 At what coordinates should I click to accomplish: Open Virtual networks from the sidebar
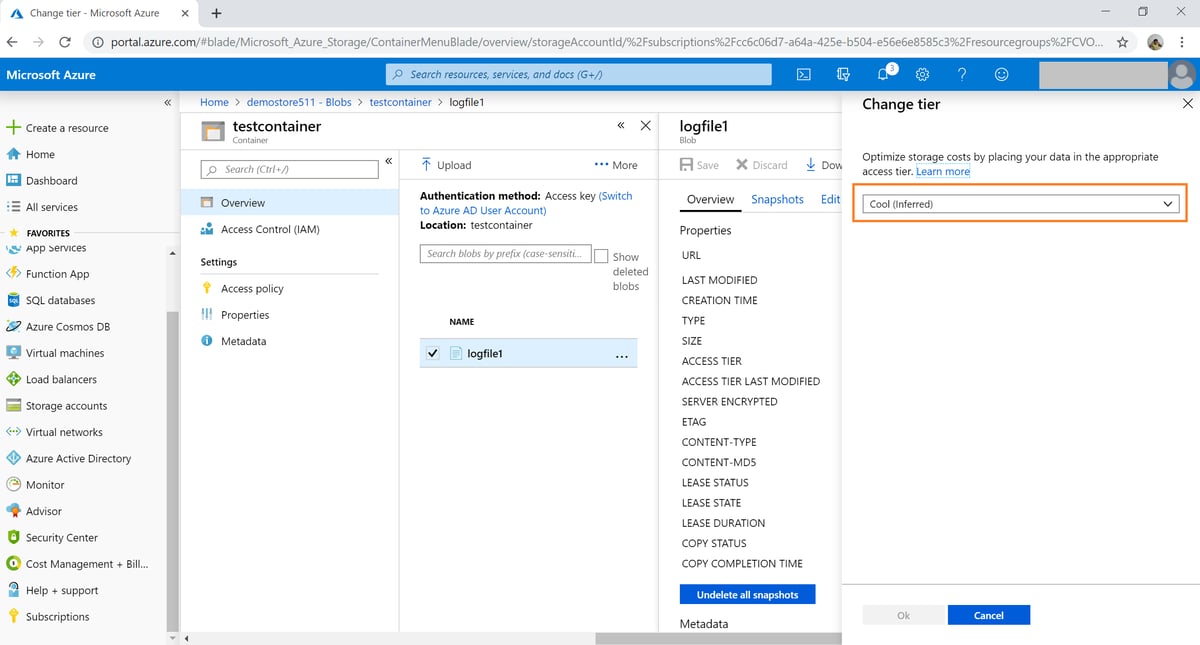point(64,432)
